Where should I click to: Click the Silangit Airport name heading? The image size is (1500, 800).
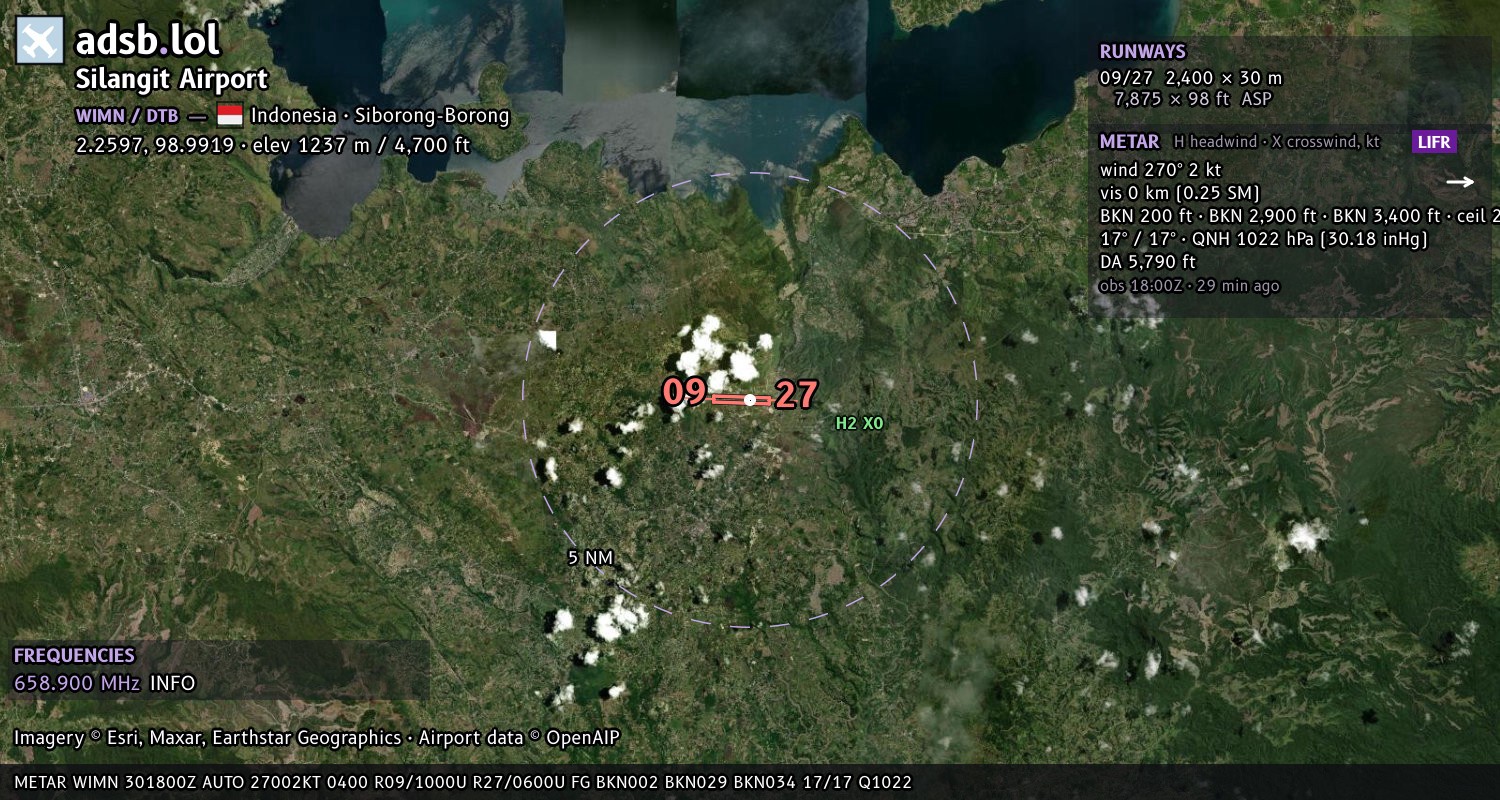tap(172, 80)
